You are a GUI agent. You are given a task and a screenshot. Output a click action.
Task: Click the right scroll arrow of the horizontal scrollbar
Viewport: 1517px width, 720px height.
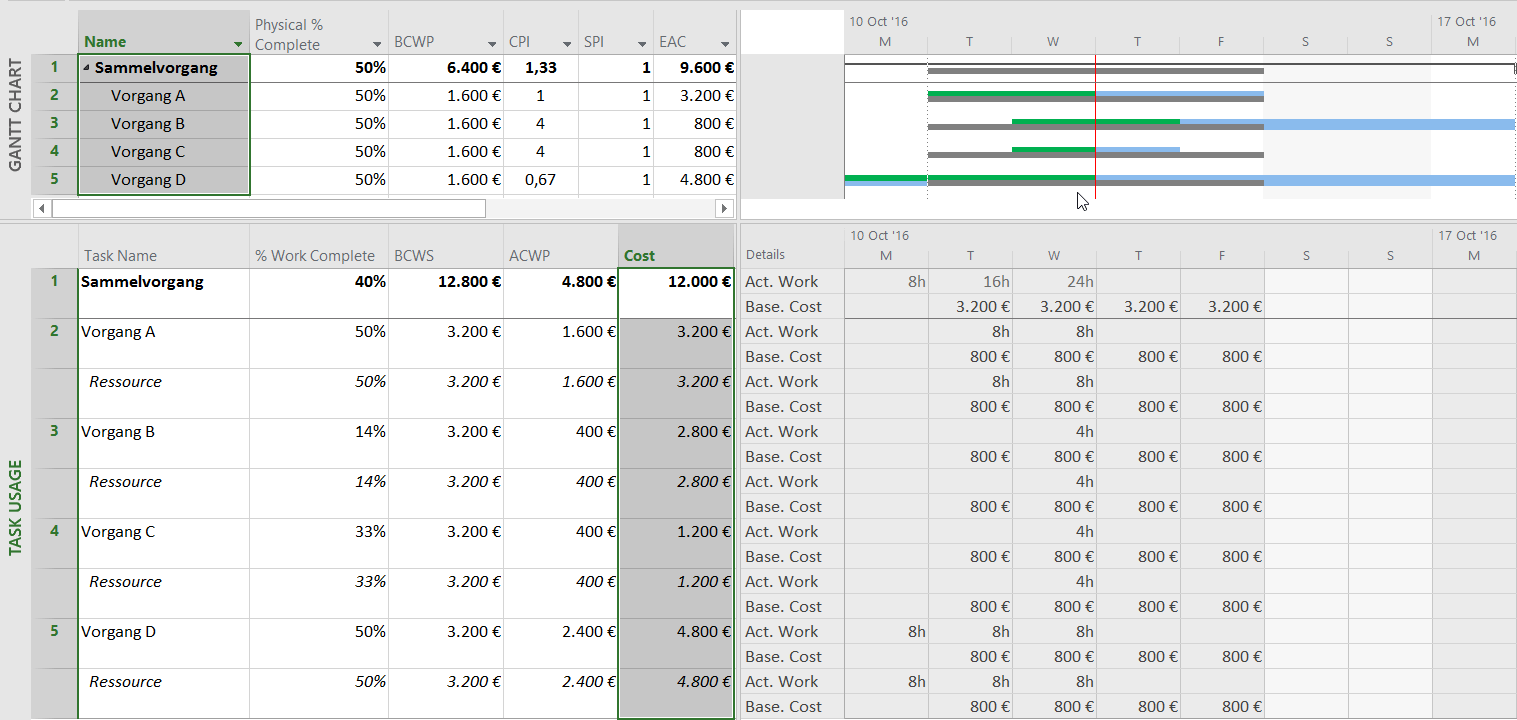coord(725,208)
